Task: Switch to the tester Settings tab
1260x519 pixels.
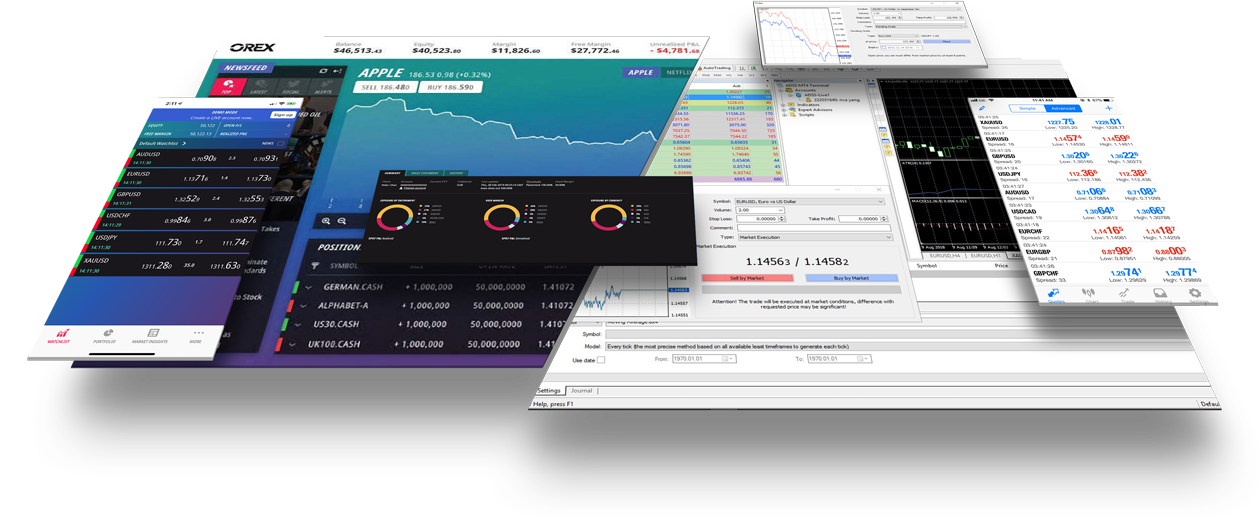Action: click(x=549, y=390)
